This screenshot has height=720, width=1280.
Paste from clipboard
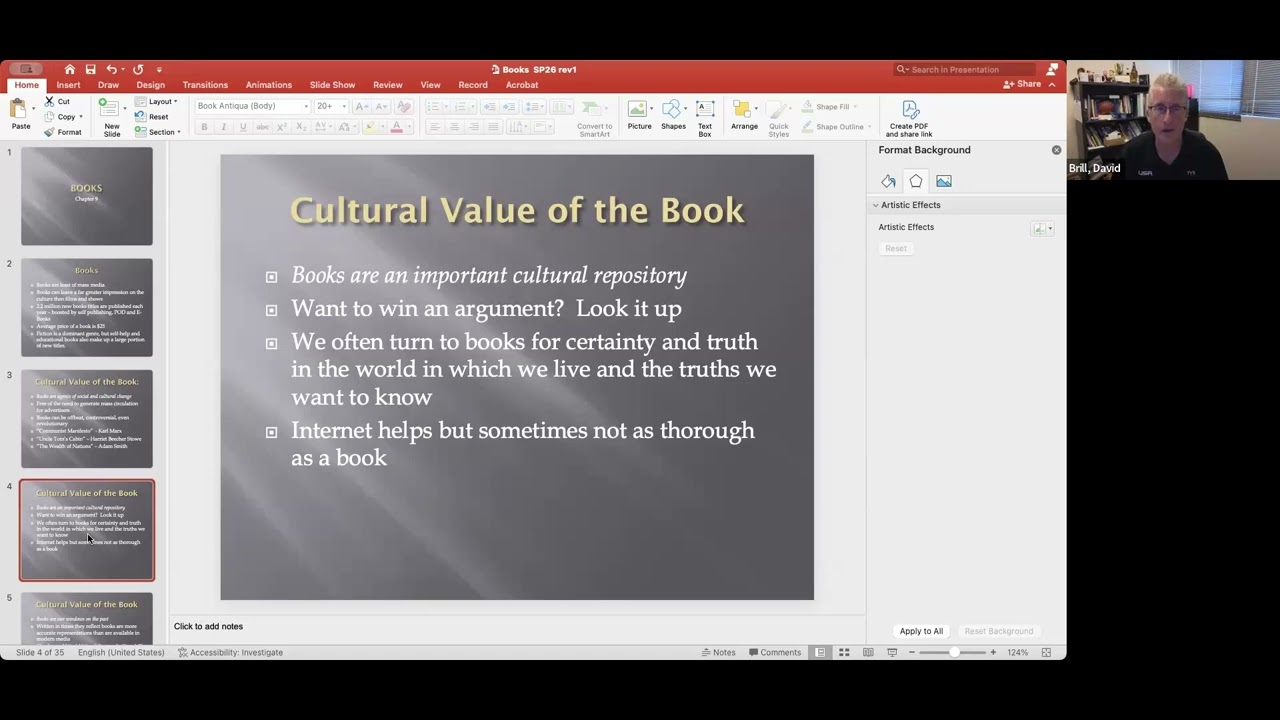coord(20,116)
